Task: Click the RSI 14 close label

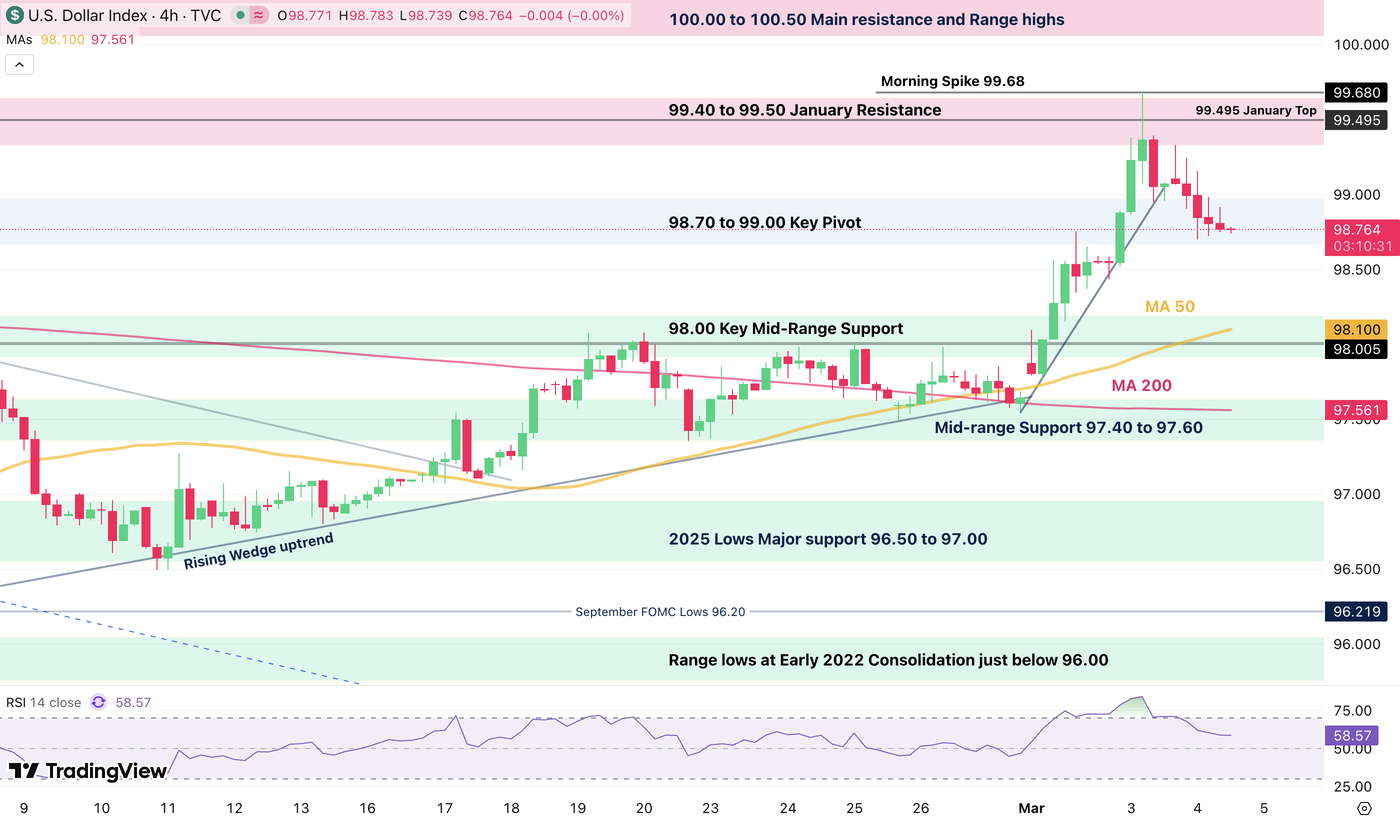Action: (x=45, y=703)
